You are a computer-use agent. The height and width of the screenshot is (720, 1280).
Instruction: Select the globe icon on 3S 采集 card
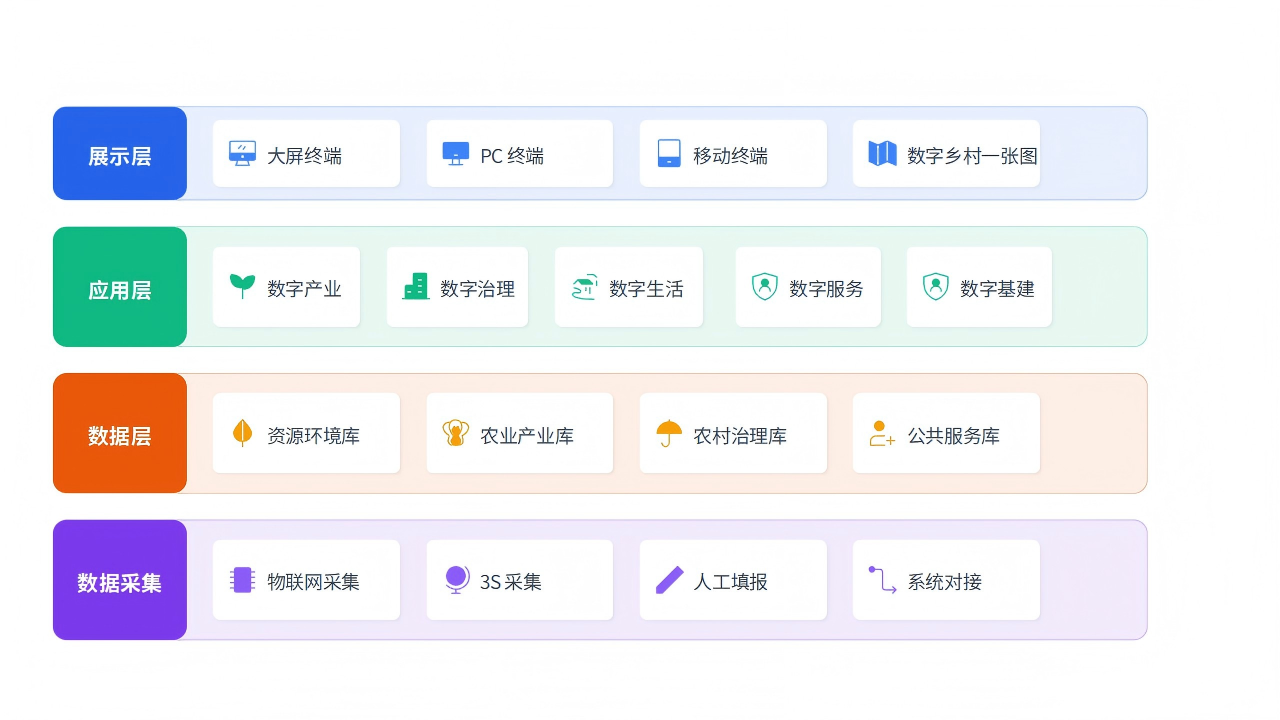coord(455,580)
